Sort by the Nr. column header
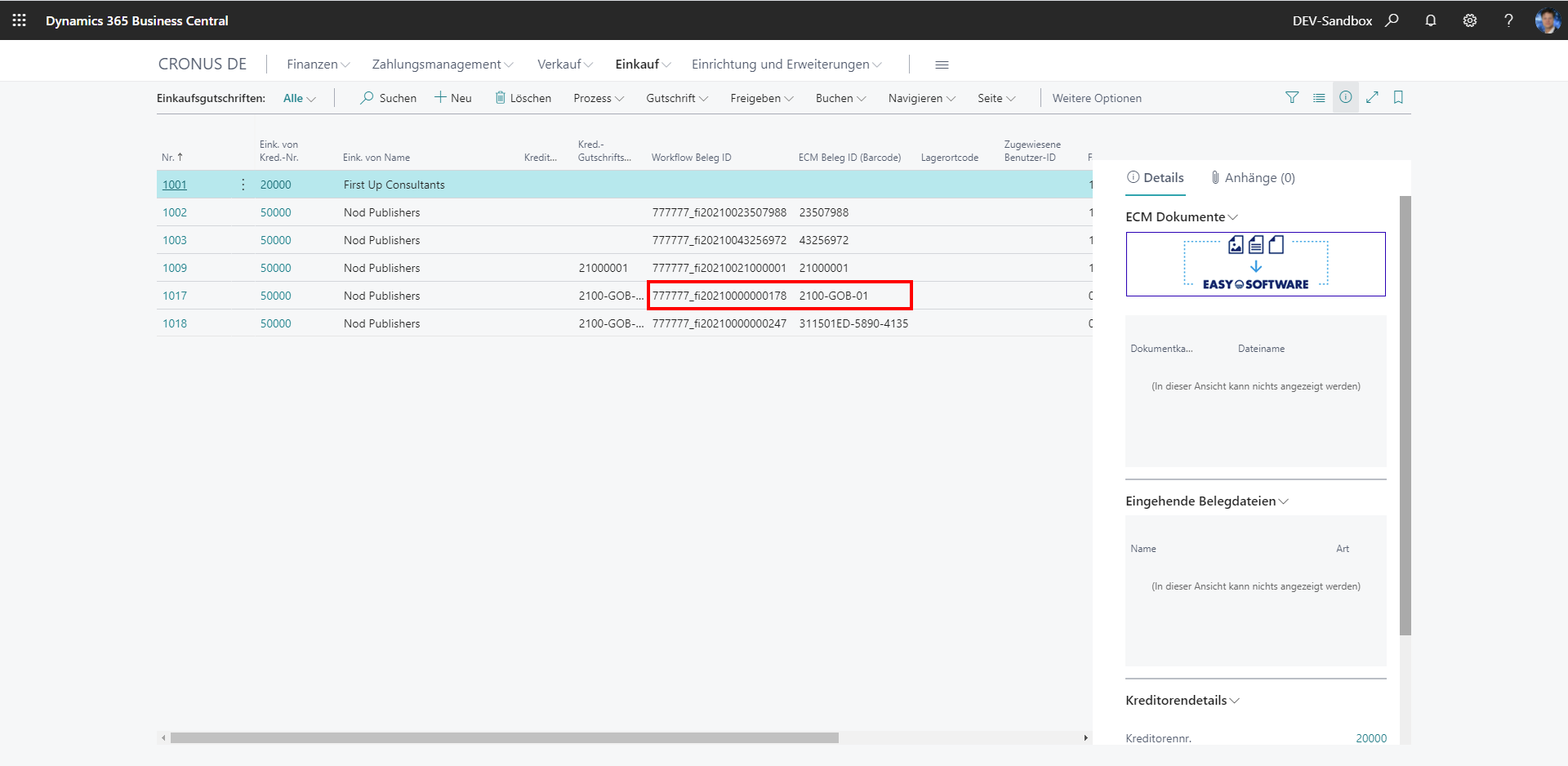 (172, 158)
